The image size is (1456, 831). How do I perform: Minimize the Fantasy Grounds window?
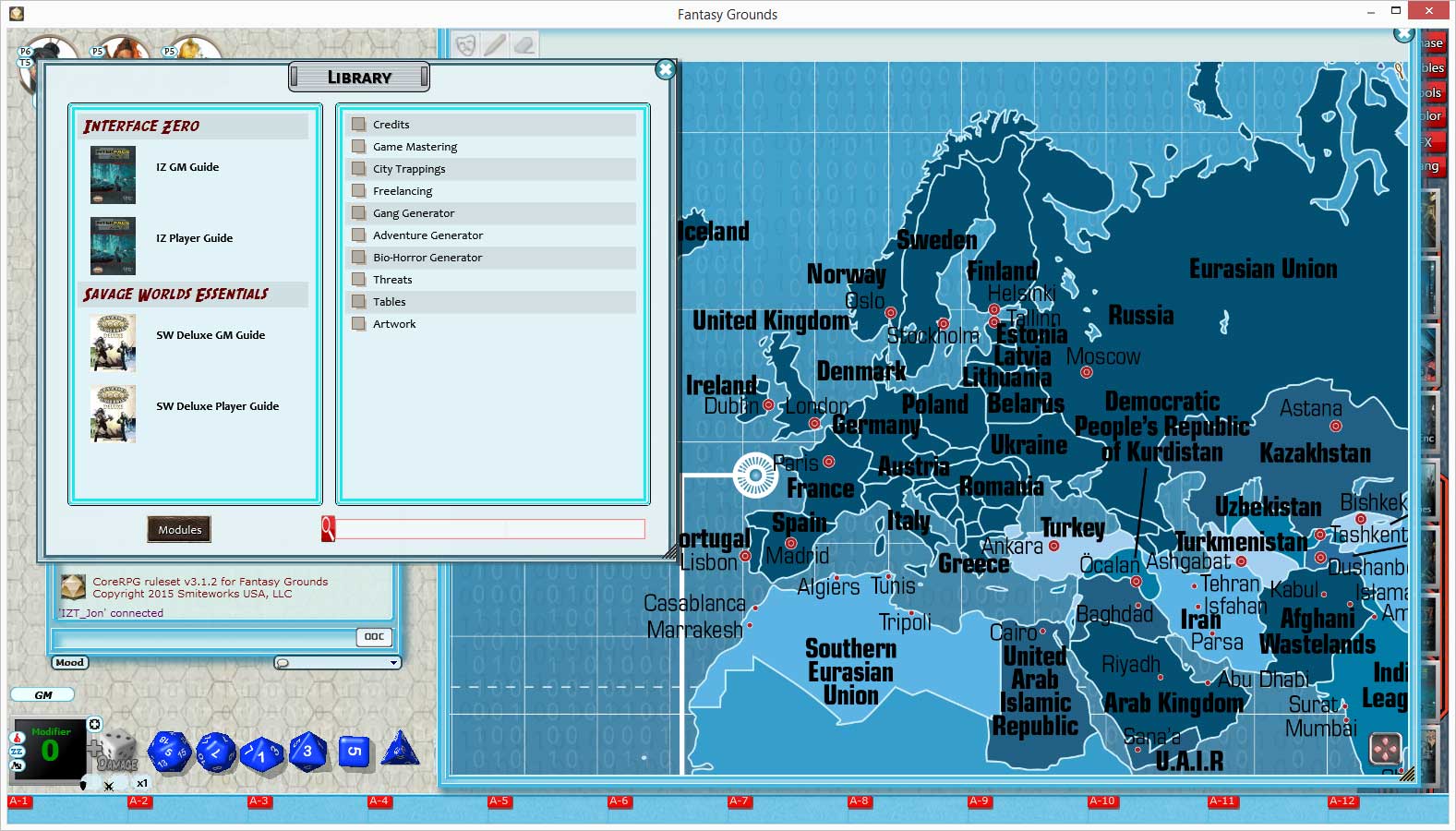(x=1371, y=12)
